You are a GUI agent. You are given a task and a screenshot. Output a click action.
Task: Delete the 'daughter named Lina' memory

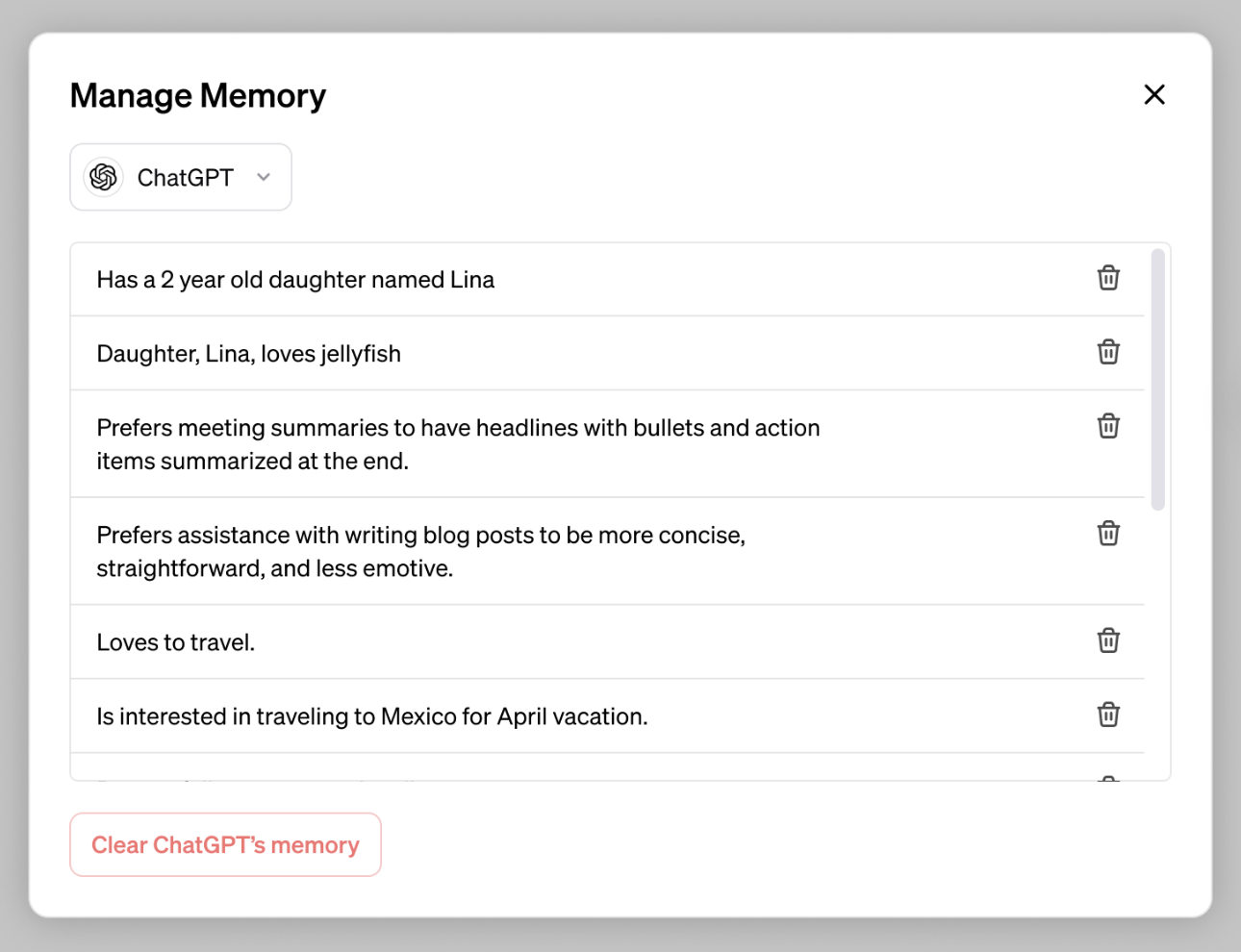(1108, 278)
